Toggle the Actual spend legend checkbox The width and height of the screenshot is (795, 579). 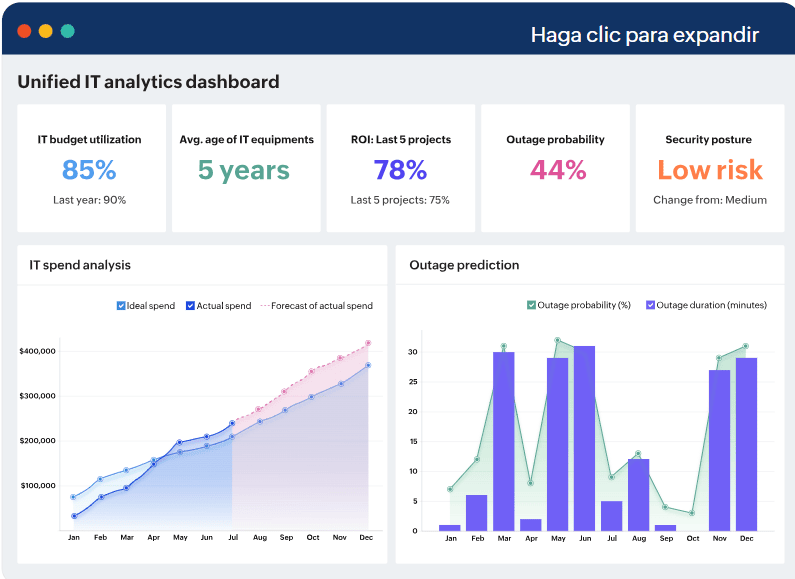point(190,306)
